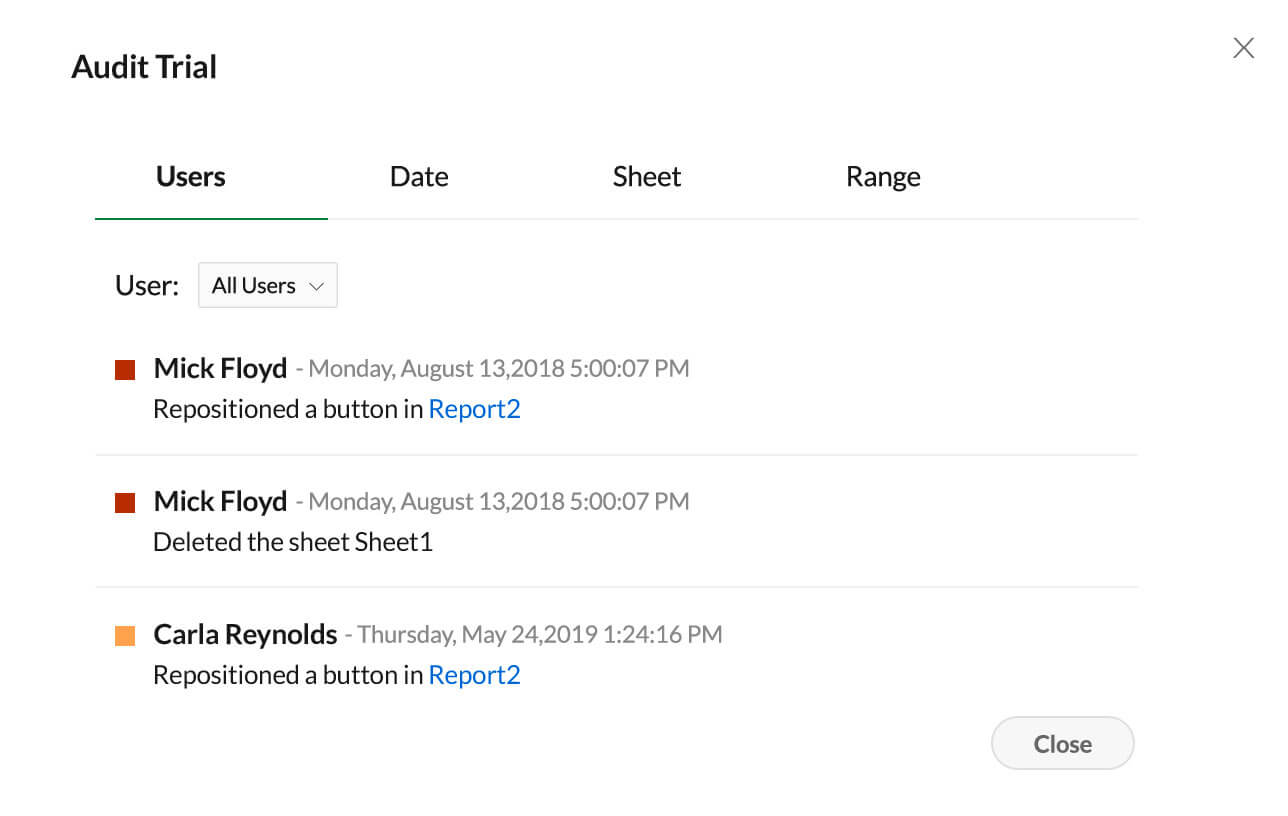
Task: Switch to the Range tab
Action: [x=883, y=176]
